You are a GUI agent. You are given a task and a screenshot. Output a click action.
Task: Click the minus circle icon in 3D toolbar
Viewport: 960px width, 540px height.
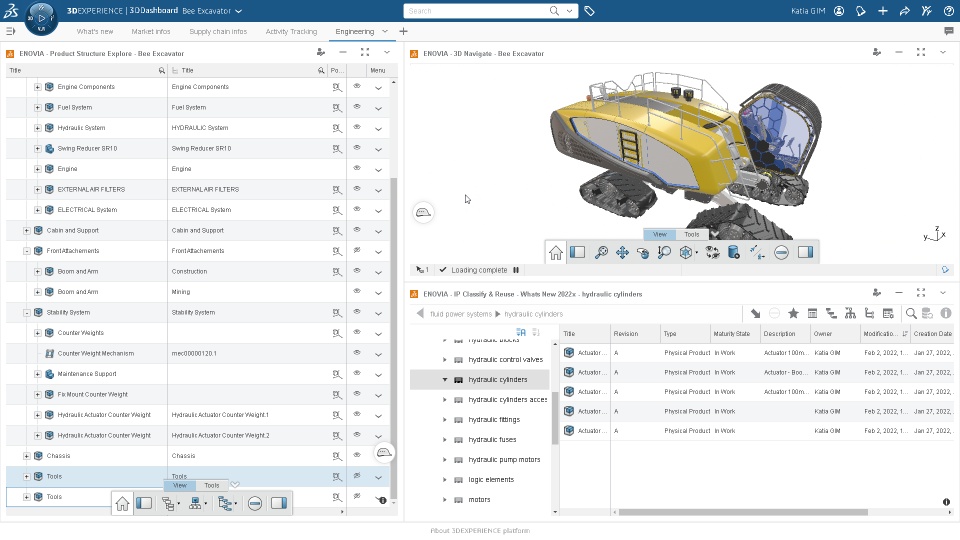781,252
